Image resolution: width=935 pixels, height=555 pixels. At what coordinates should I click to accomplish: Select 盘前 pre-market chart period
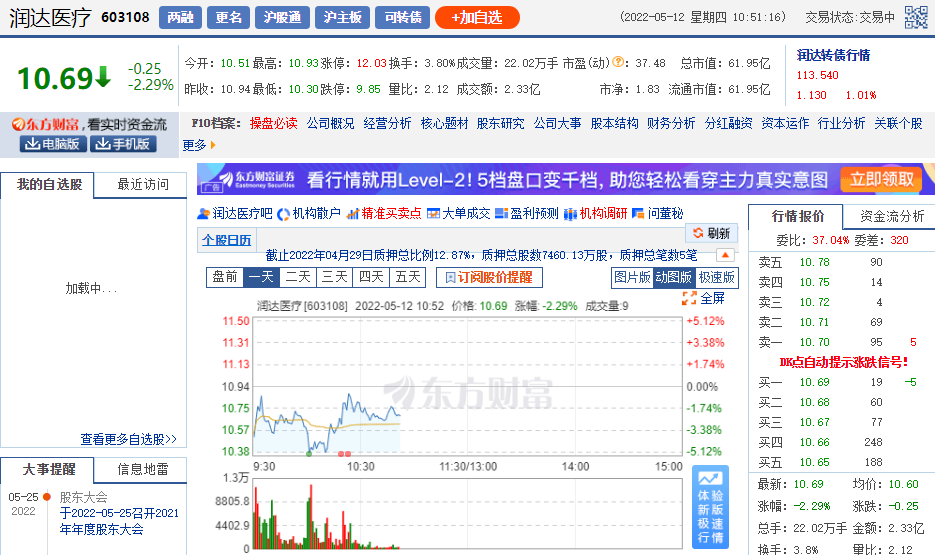[x=225, y=277]
